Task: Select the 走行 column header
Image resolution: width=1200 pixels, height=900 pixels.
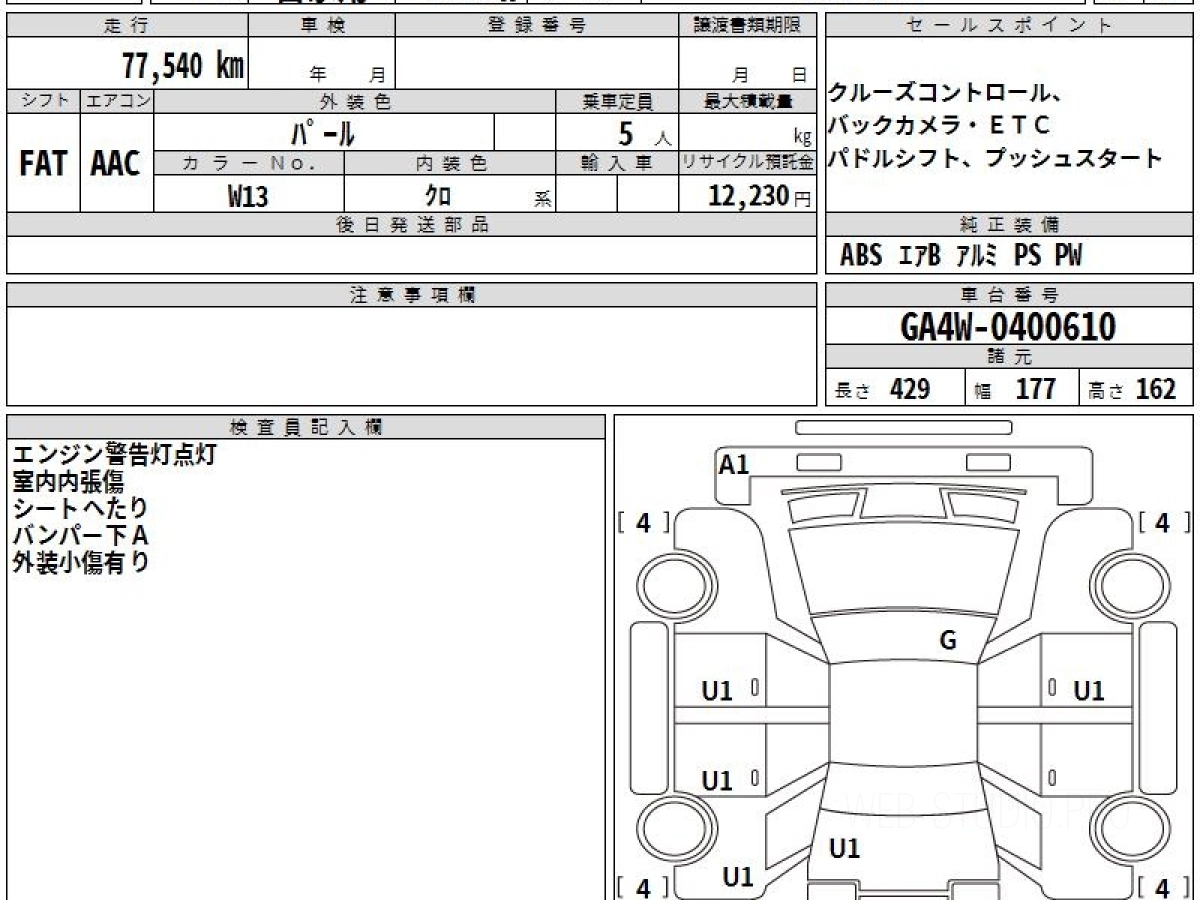Action: click(x=126, y=26)
